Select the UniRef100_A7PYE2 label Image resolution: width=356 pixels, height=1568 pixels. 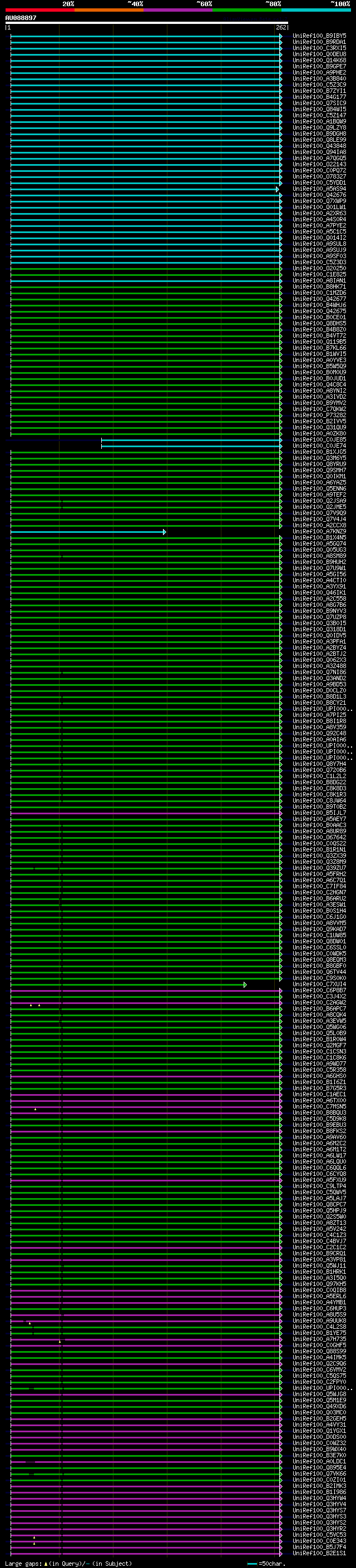coord(319,226)
